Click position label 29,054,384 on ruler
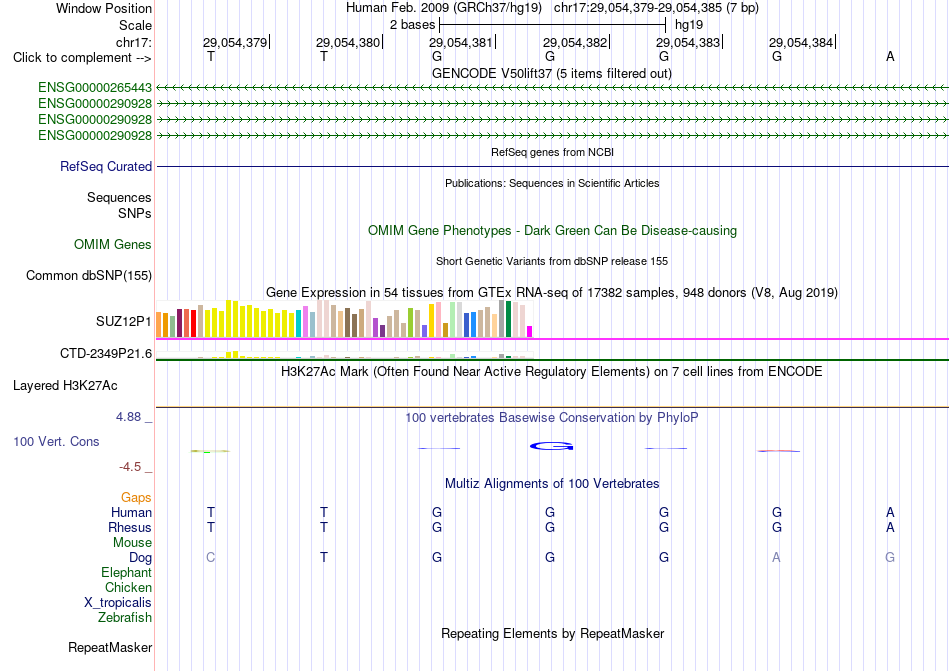The width and height of the screenshot is (950, 671). (x=801, y=42)
